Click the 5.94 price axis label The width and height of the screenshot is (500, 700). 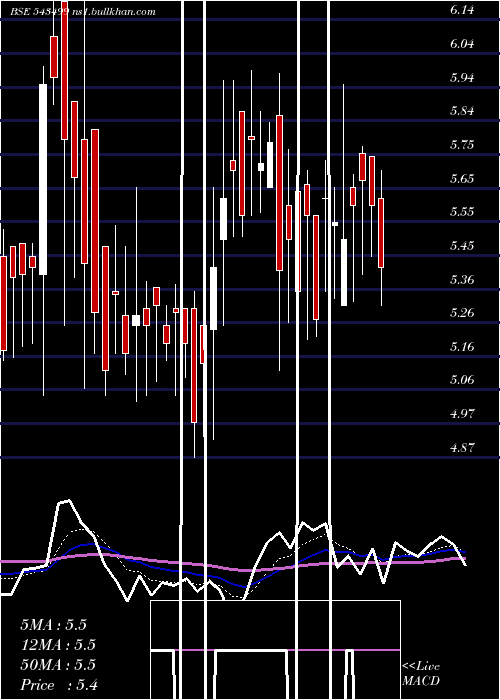tap(462, 78)
